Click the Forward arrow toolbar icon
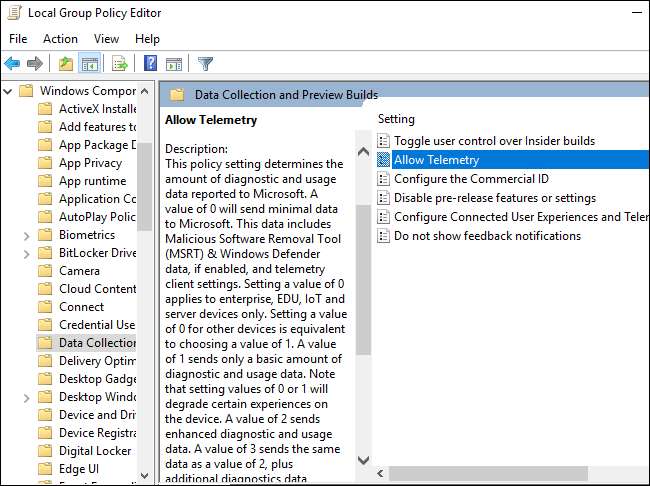 coord(34,64)
